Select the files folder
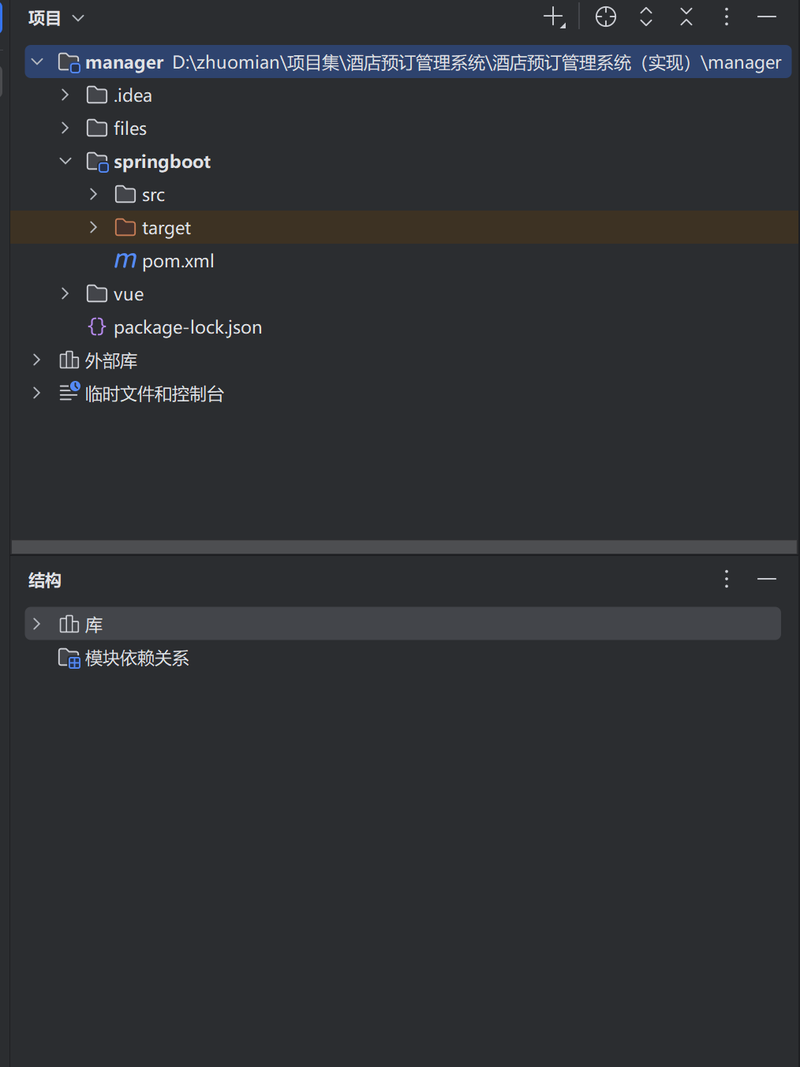 (129, 128)
